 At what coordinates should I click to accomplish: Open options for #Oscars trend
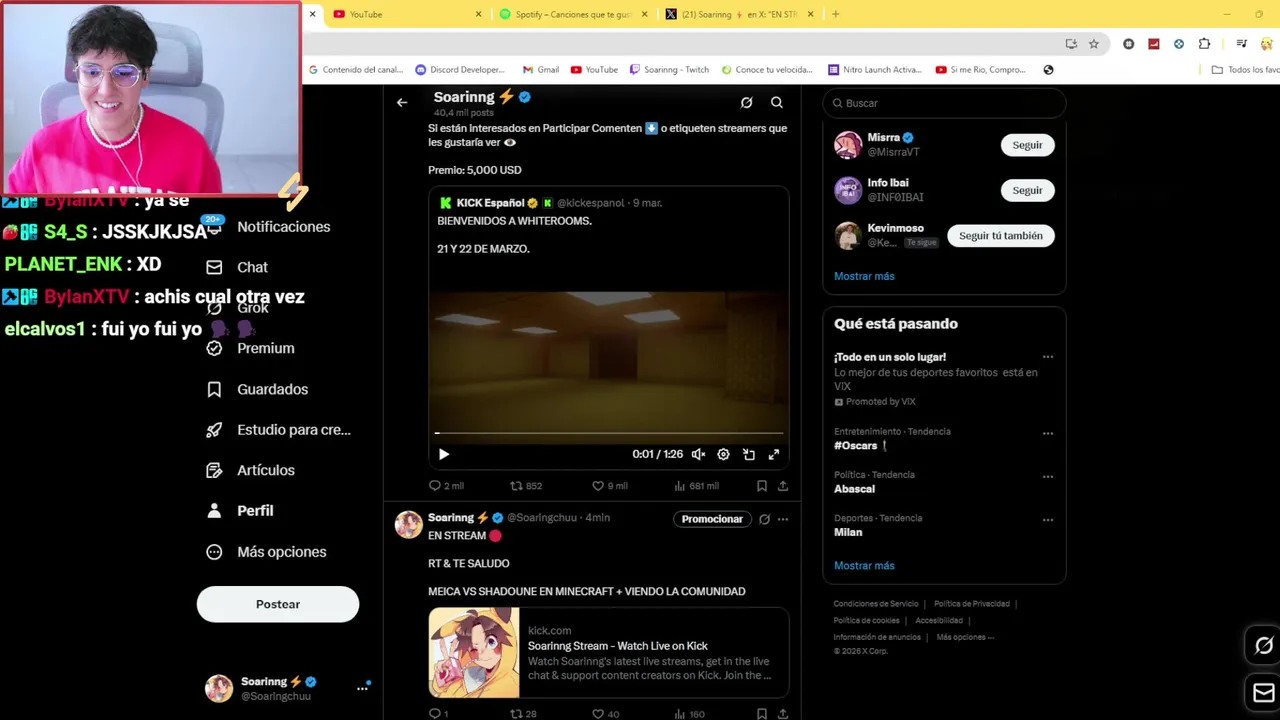[x=1048, y=434]
